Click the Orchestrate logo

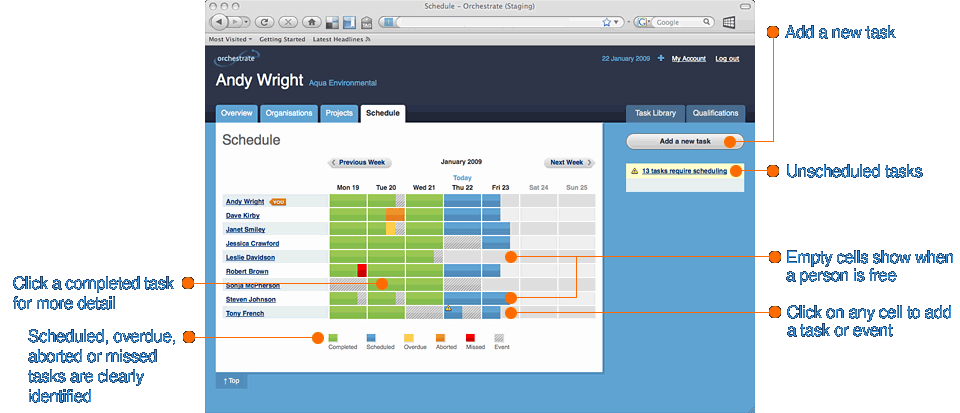[x=238, y=58]
